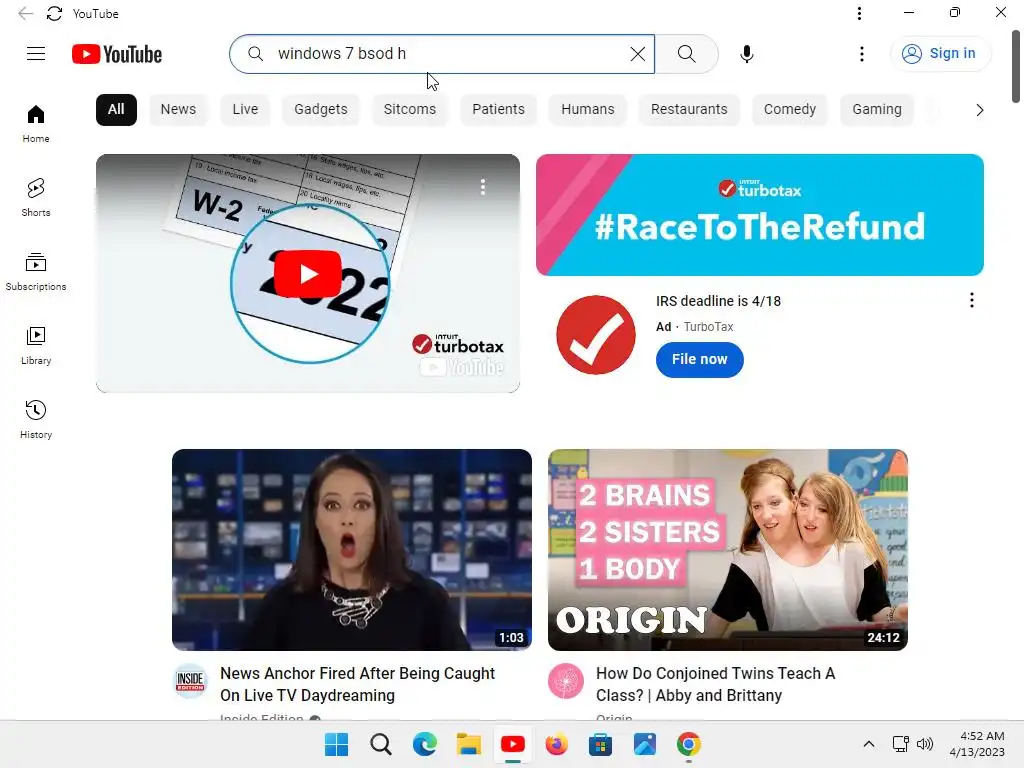Image resolution: width=1024 pixels, height=768 pixels.
Task: Click in the search text field
Action: [444, 54]
